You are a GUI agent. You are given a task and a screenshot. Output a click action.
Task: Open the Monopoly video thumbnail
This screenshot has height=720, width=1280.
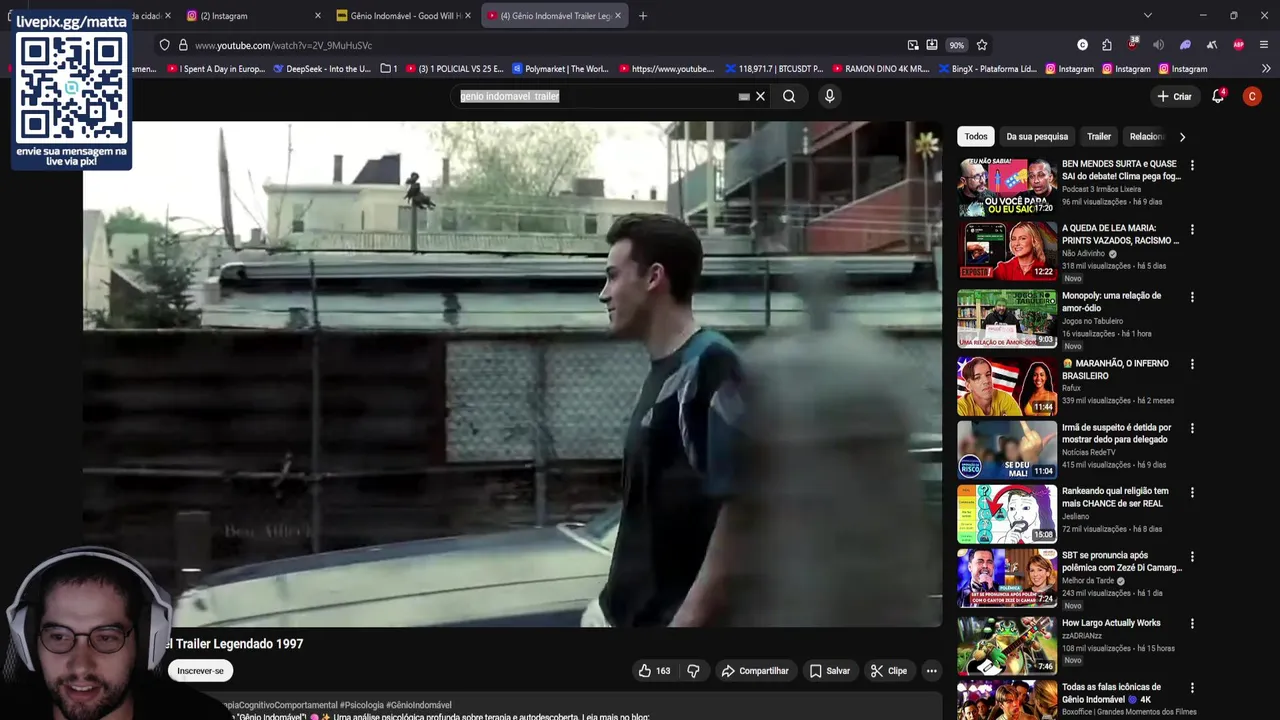(x=1007, y=318)
